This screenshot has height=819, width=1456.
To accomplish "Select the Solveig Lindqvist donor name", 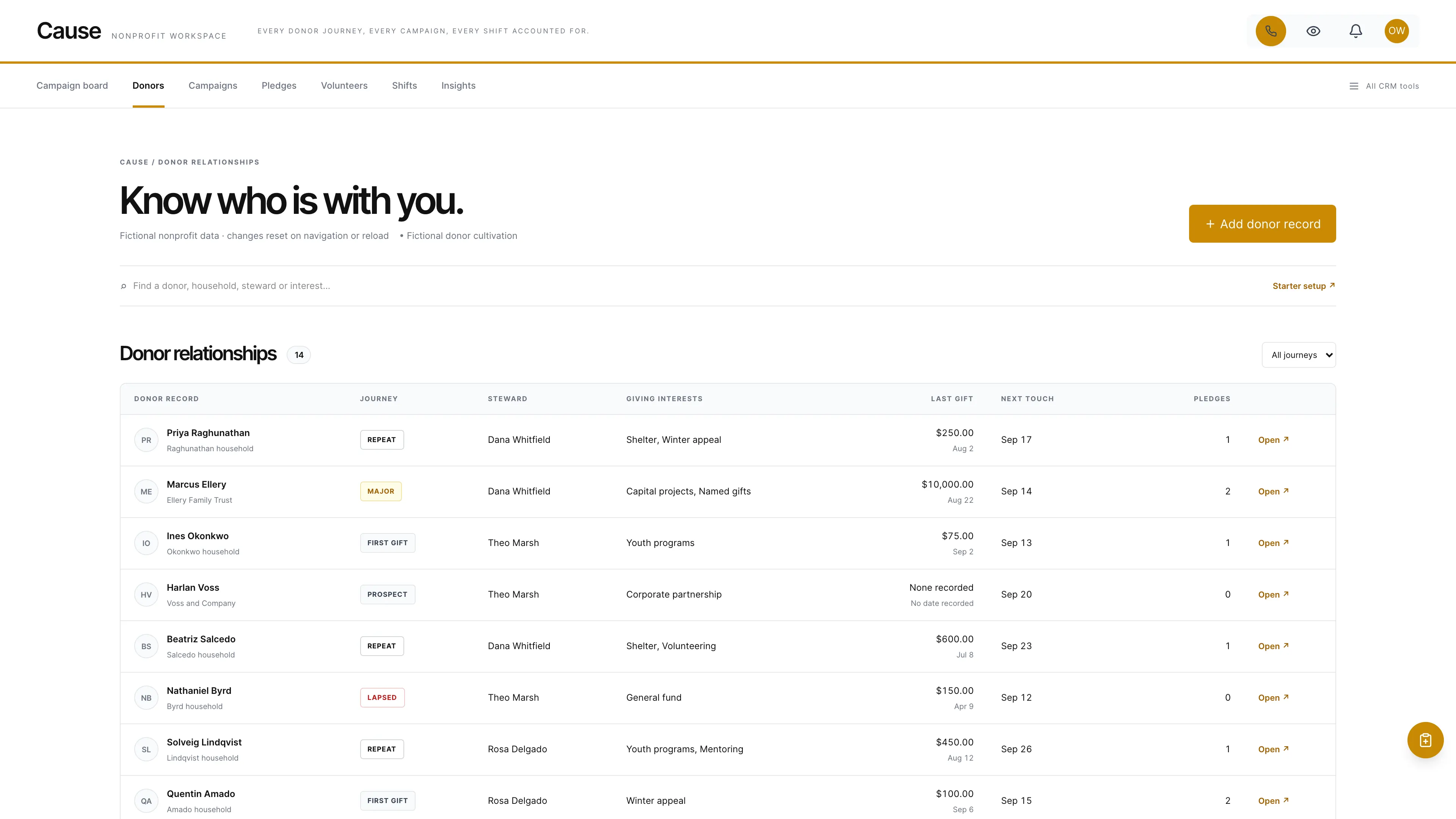I will pyautogui.click(x=204, y=742).
